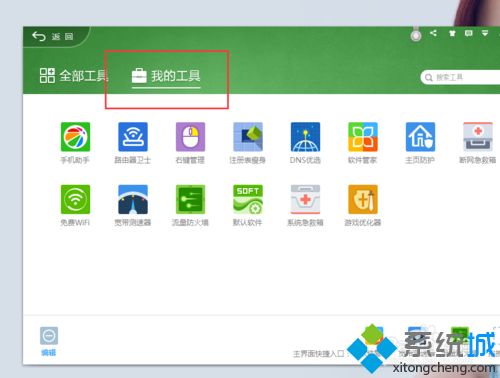
Task: Open the feedback message icon
Action: pos(469,33)
